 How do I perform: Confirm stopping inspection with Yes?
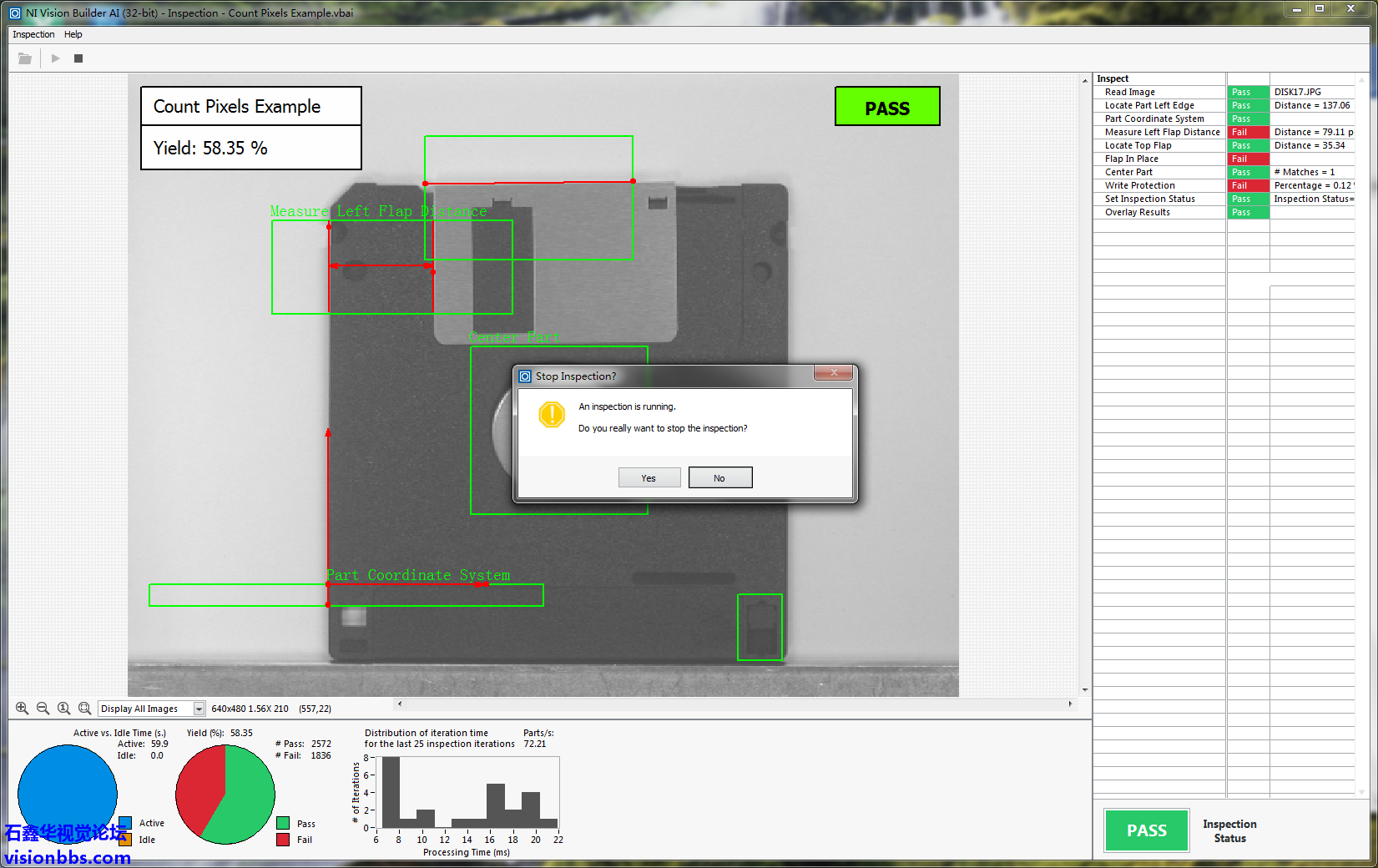pos(649,478)
